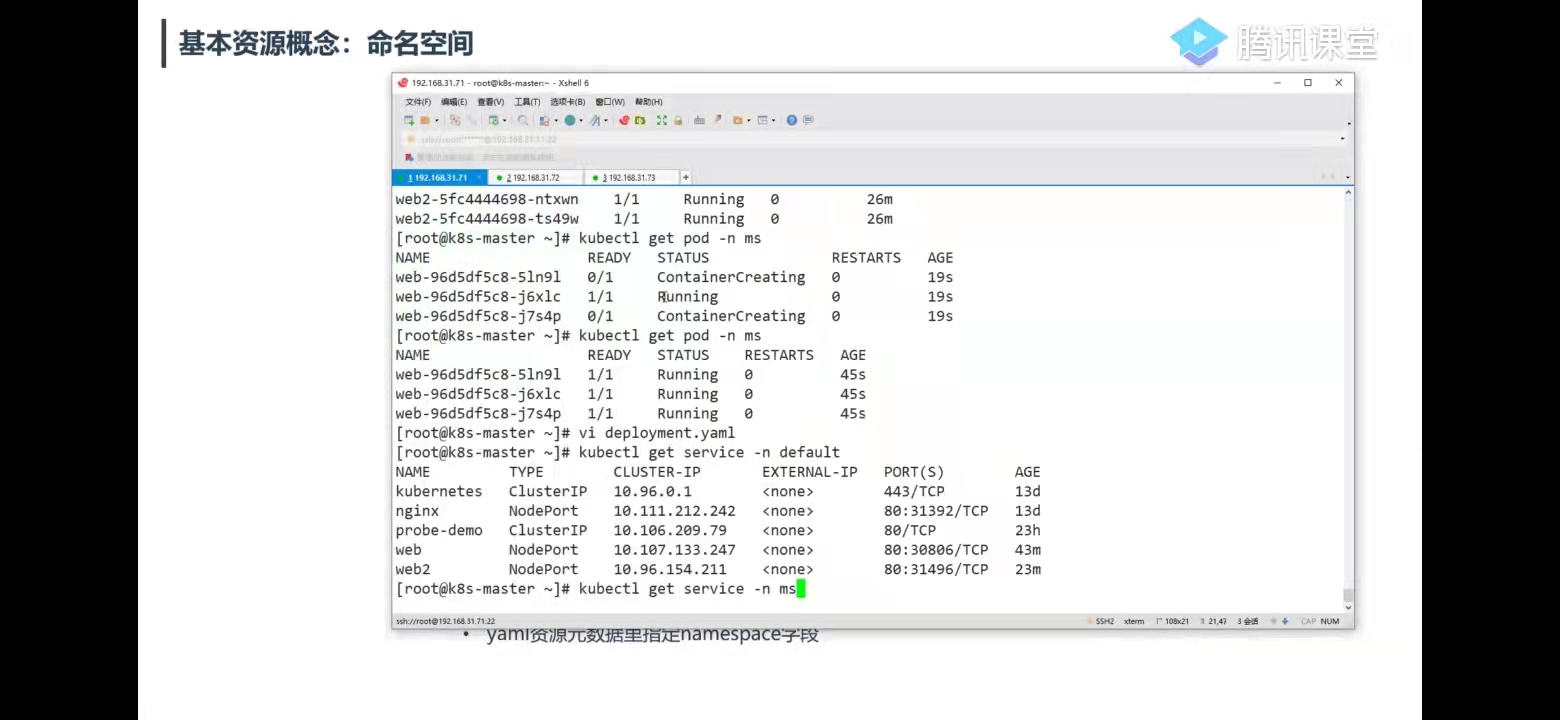Open the 选项卡(B) menu
This screenshot has width=1560, height=720.
point(567,102)
